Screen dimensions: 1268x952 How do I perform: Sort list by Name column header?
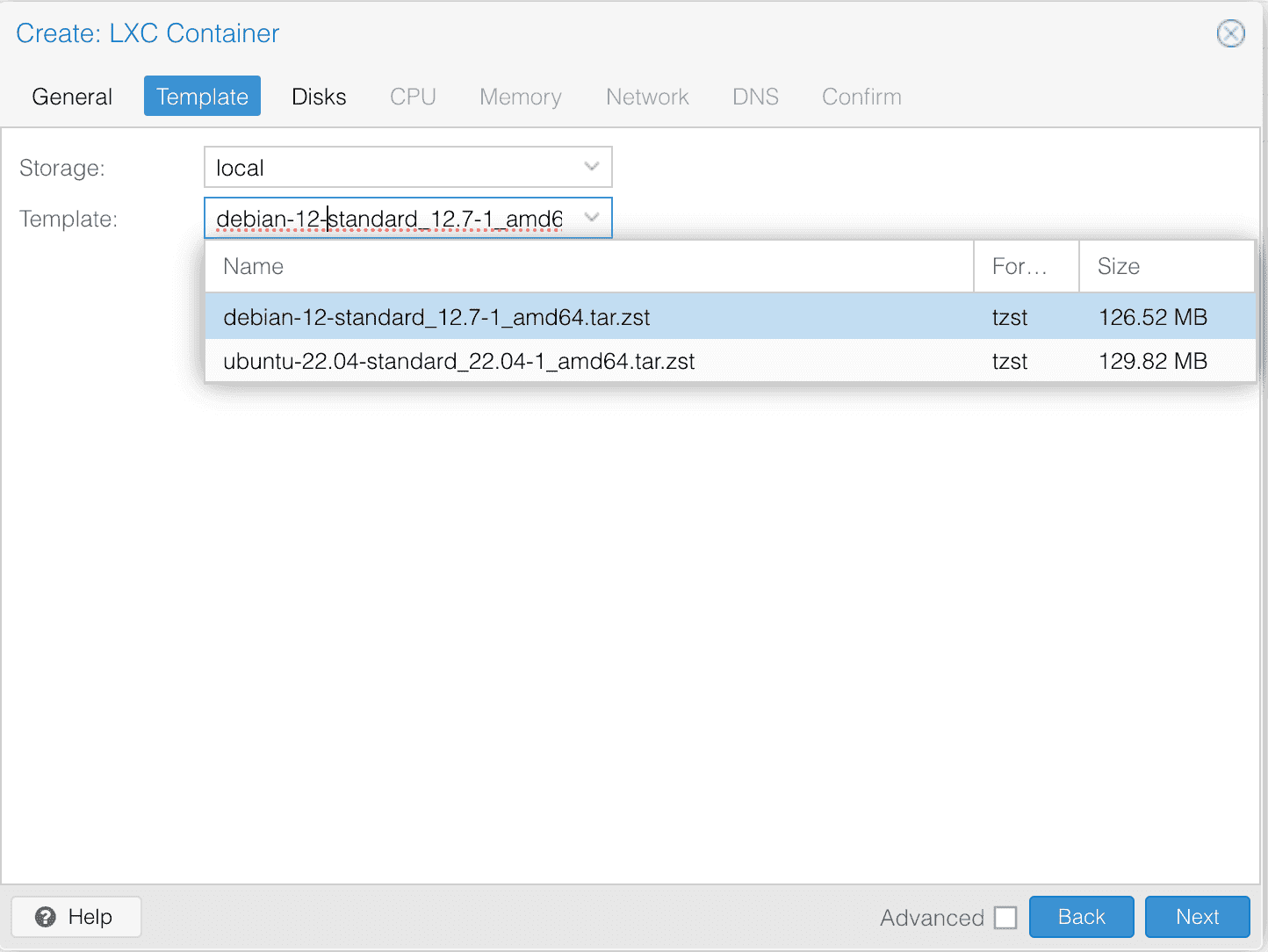(588, 266)
